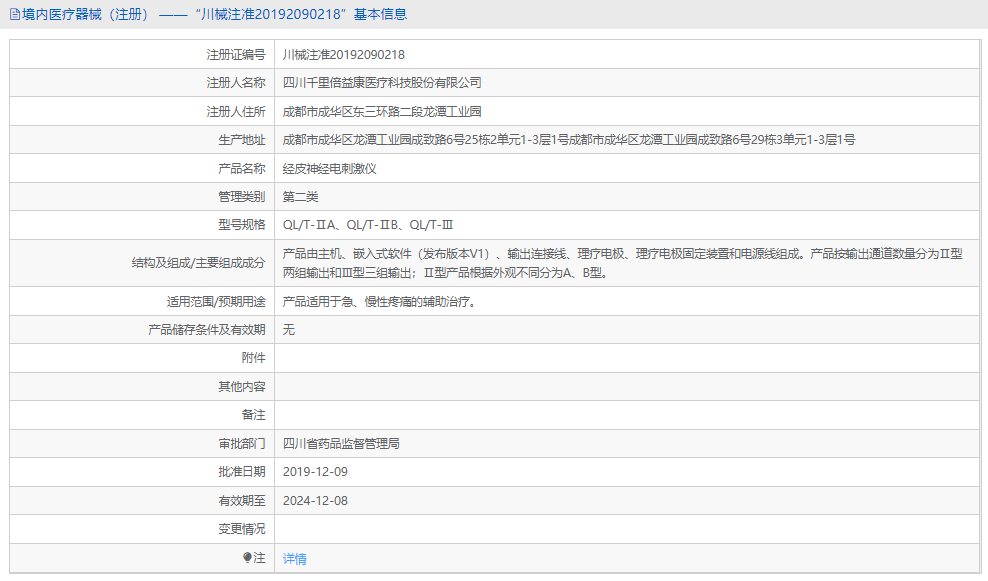Image resolution: width=988 pixels, height=581 pixels.
Task: Click the 备注 label
Action: click(253, 415)
